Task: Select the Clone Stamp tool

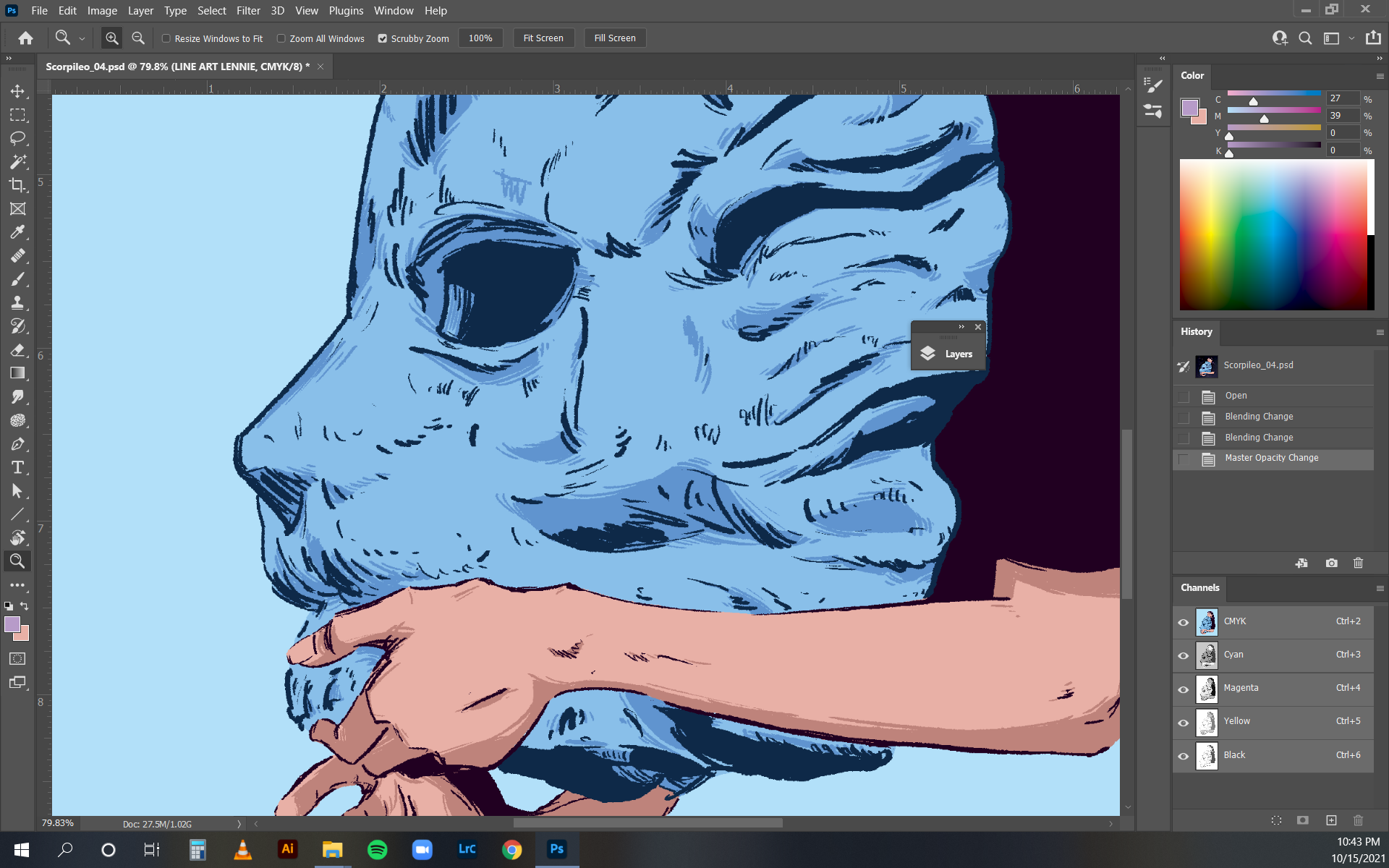Action: (17, 302)
